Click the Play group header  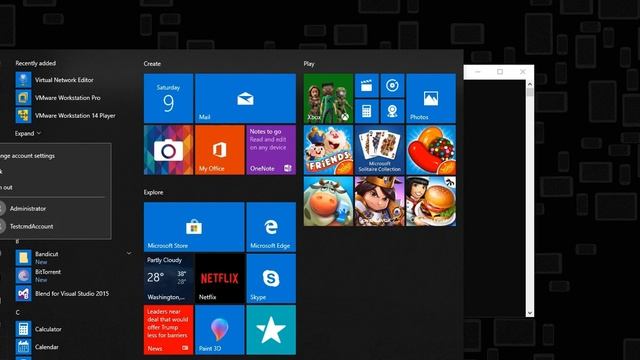pos(309,64)
